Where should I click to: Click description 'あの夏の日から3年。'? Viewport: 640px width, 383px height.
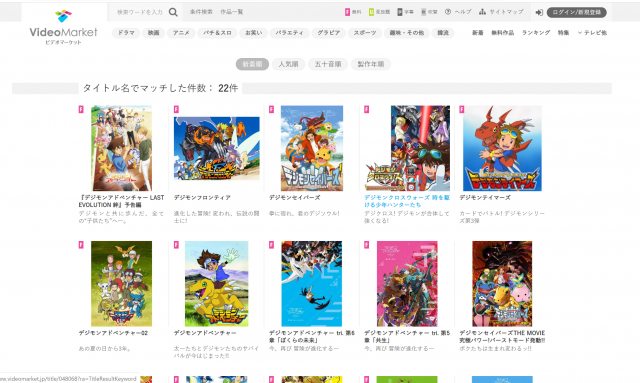[x=104, y=349]
